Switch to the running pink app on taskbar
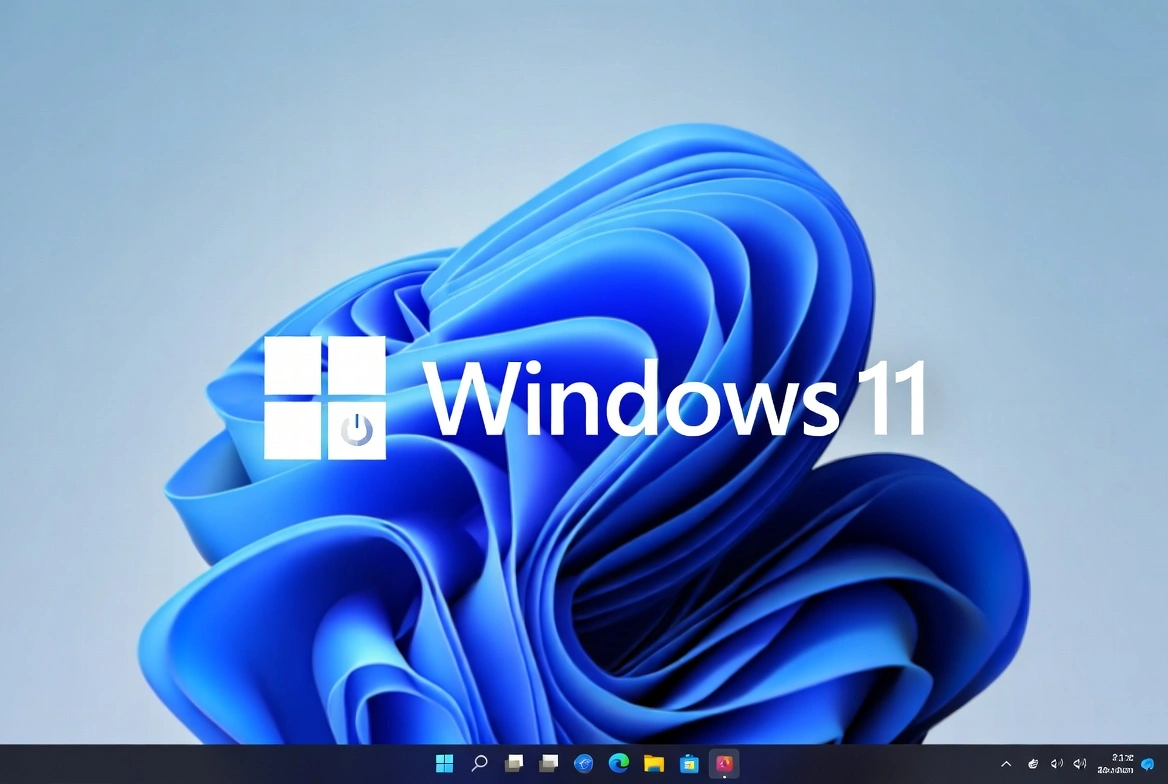 point(723,762)
